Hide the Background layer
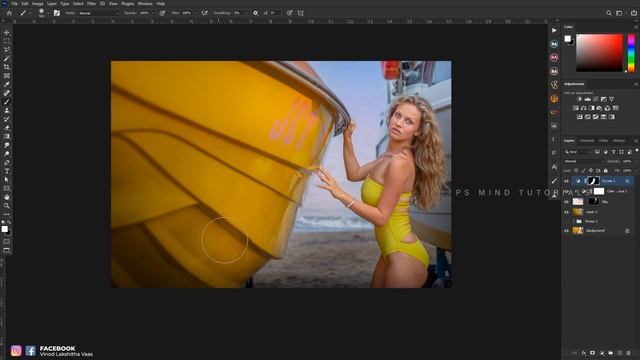 coord(566,231)
